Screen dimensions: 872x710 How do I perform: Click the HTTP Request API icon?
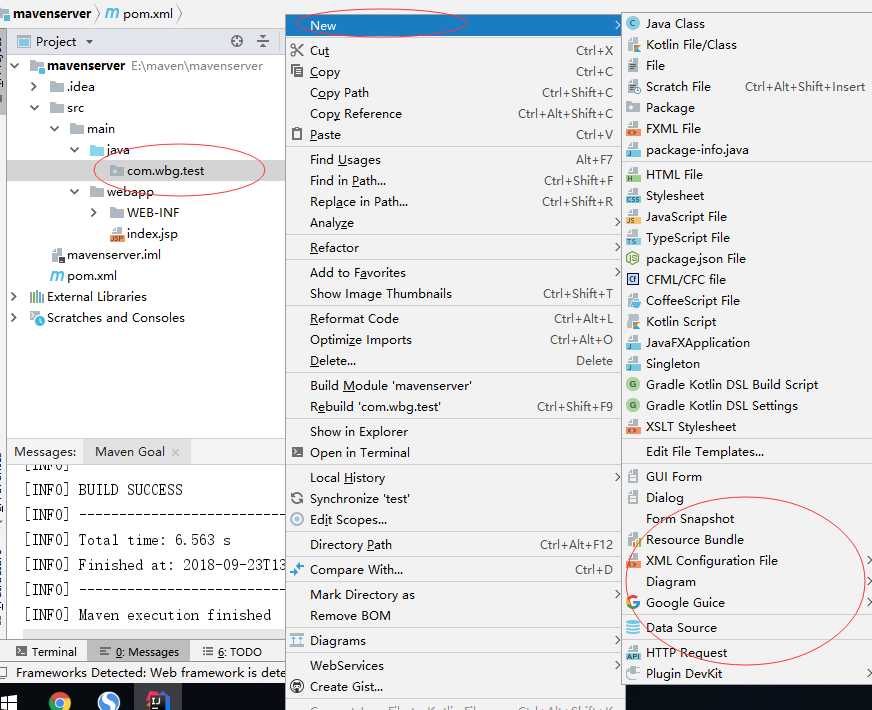pos(633,653)
